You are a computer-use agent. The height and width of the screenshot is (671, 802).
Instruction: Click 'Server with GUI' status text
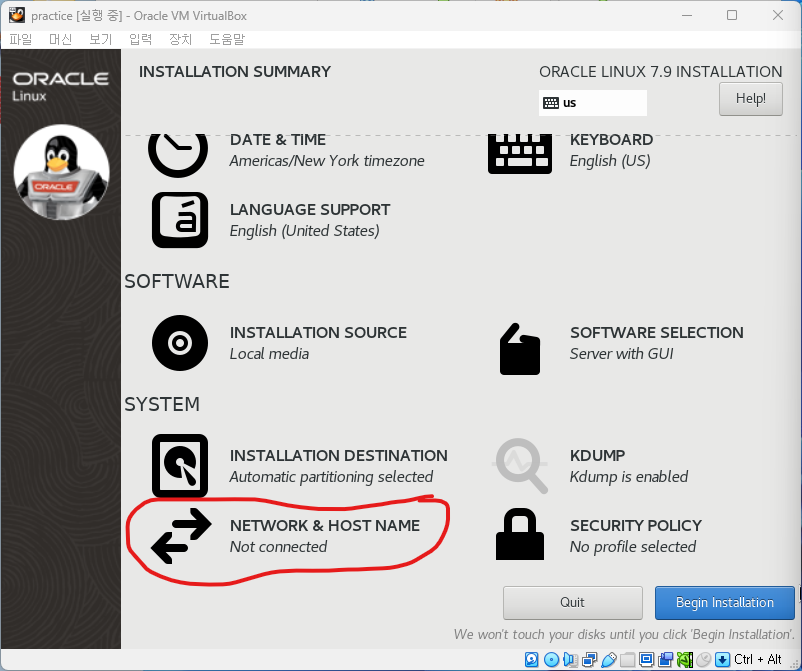point(621,353)
